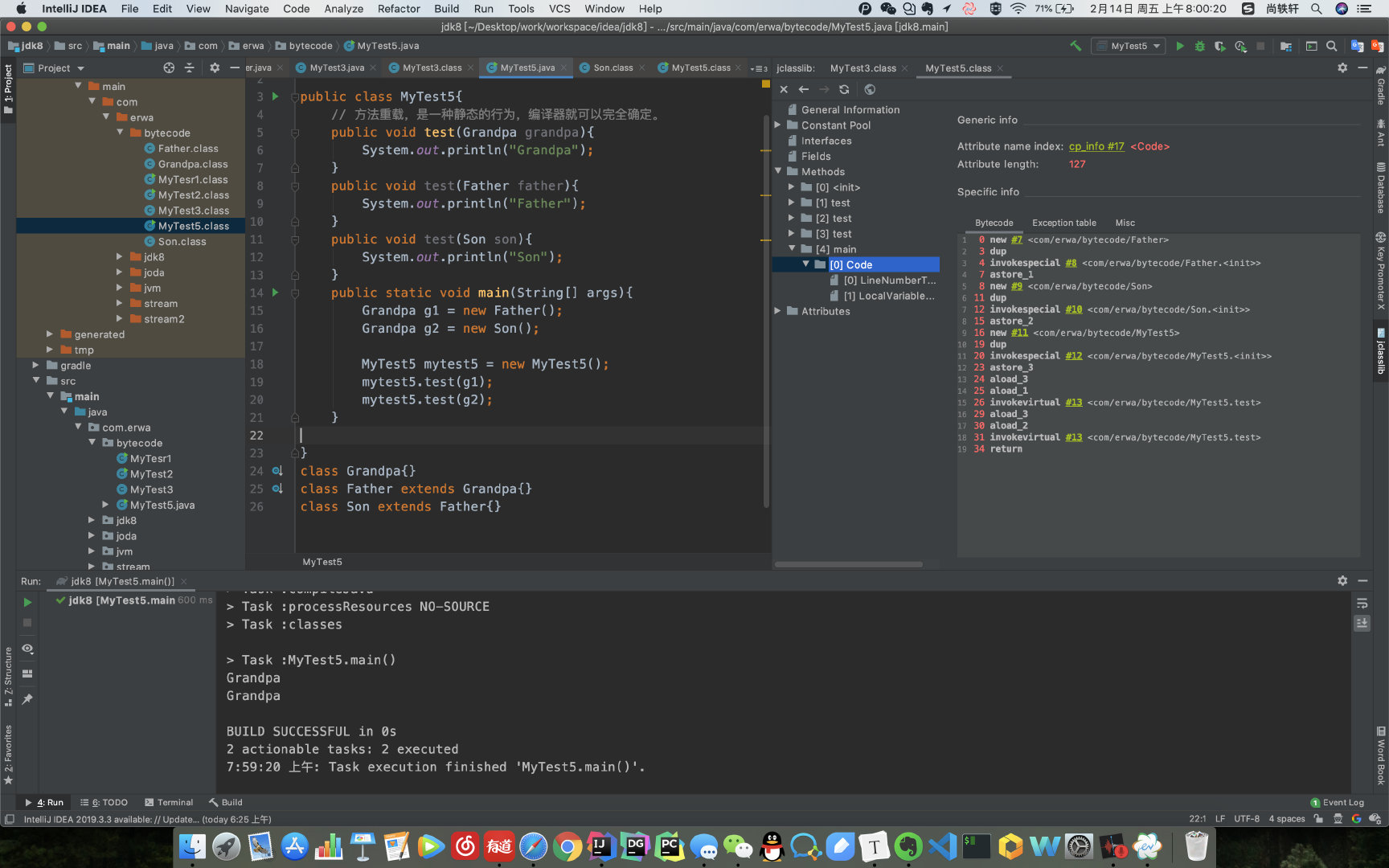Open the 6: TODO tool window button
The height and width of the screenshot is (868, 1389).
point(104,802)
